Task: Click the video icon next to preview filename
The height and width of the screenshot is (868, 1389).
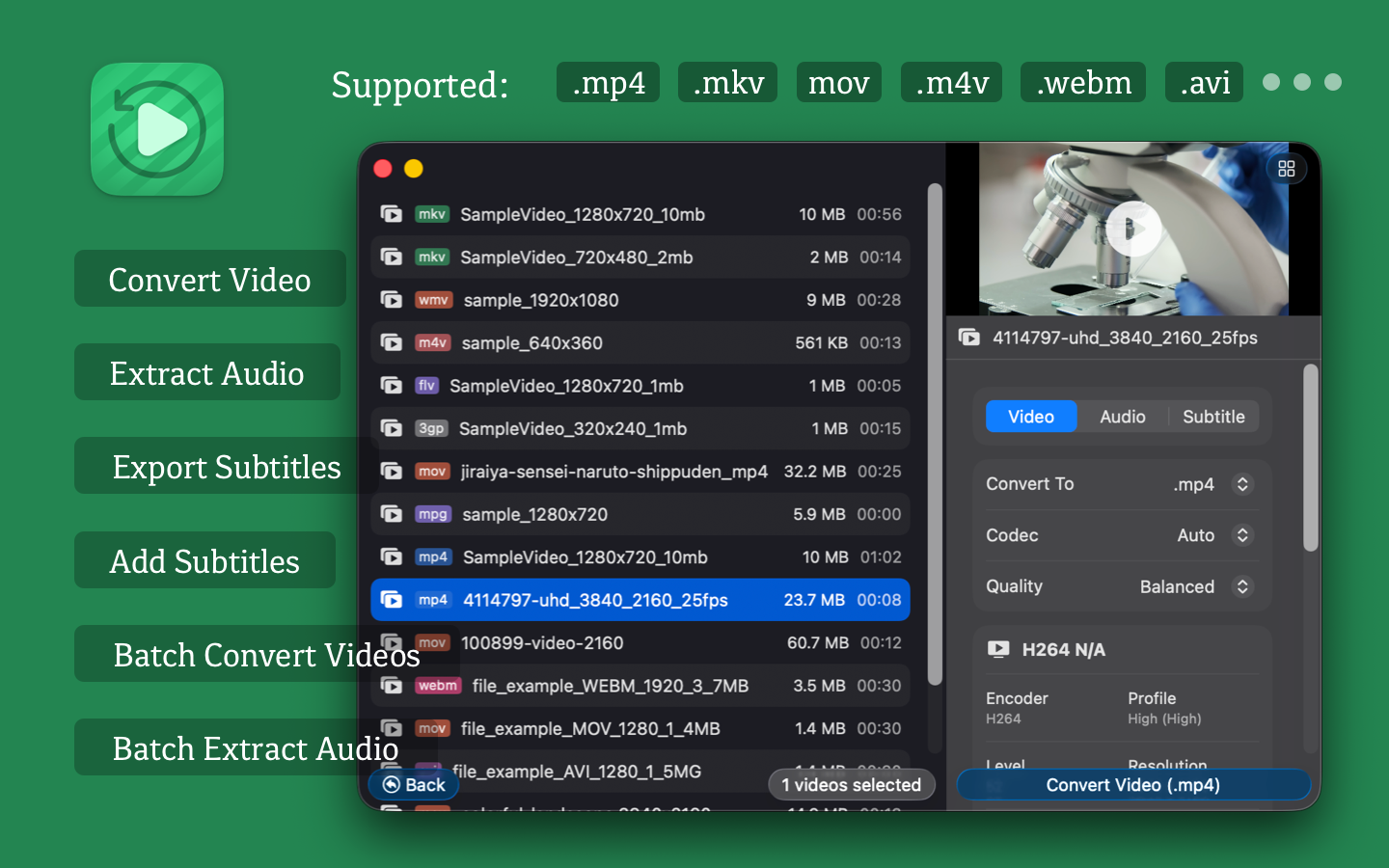Action: pos(968,338)
